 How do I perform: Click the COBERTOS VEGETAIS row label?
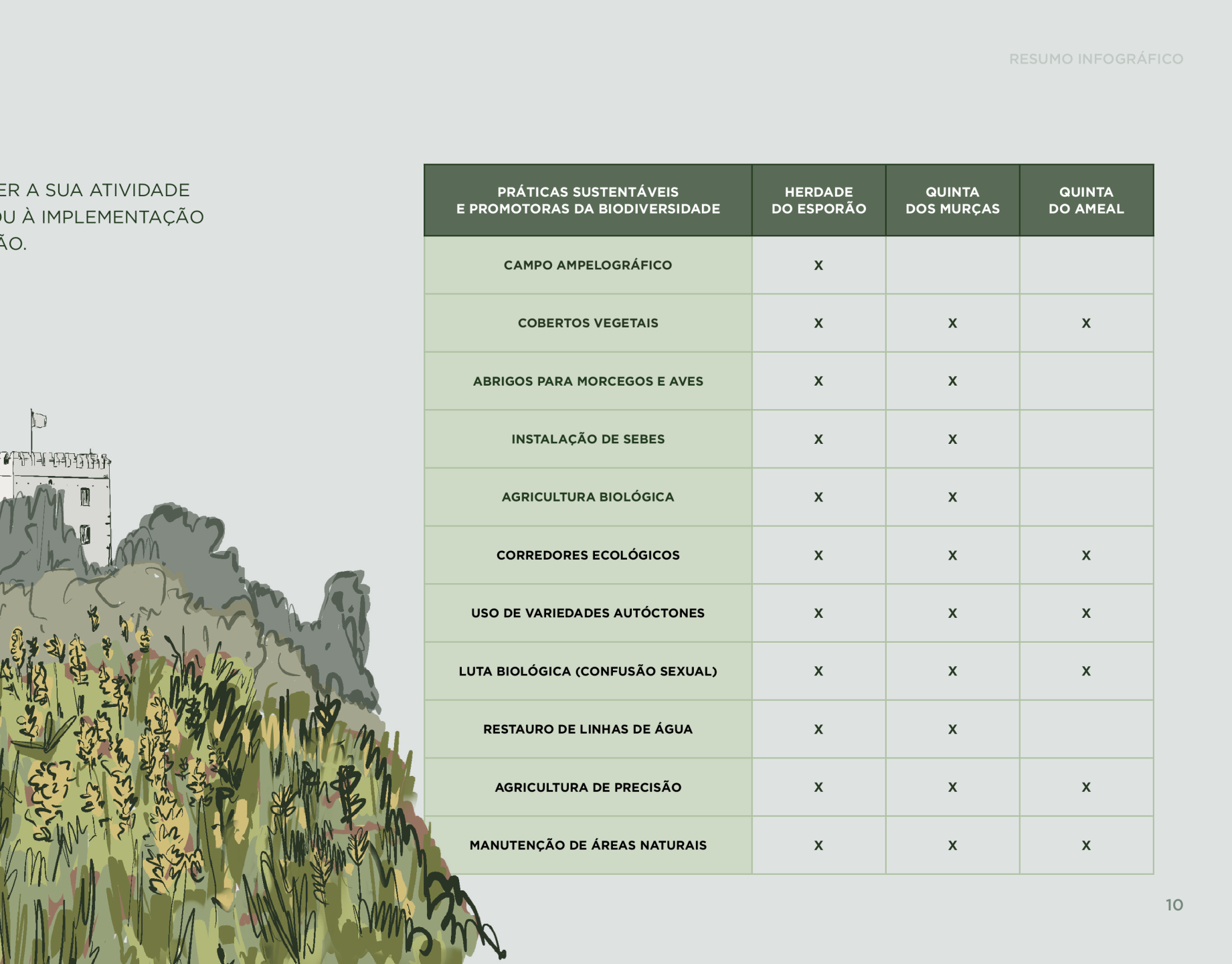(x=588, y=323)
